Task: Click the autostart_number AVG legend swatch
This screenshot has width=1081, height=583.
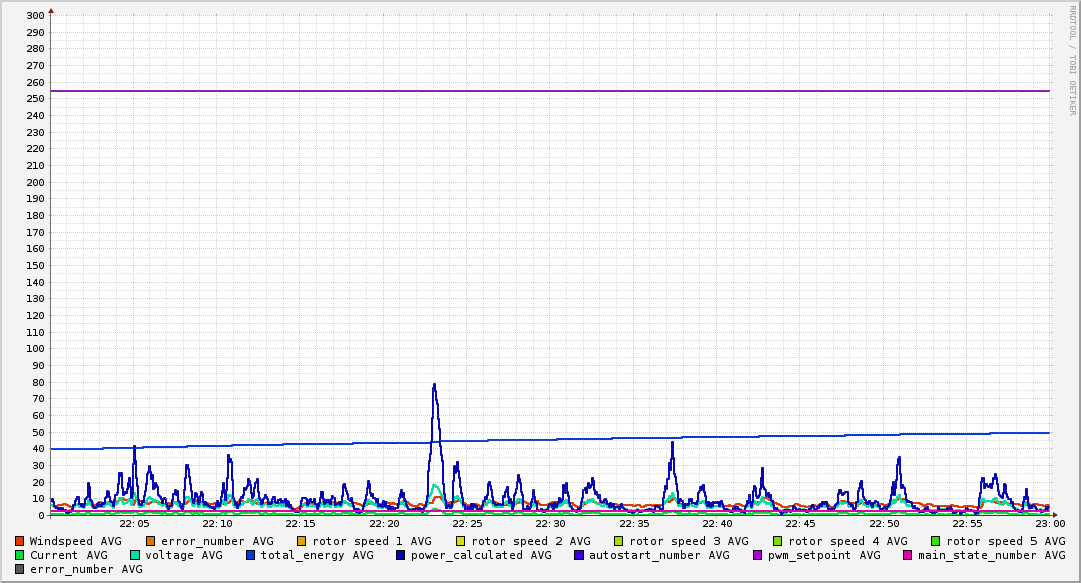Action: pyautogui.click(x=579, y=555)
